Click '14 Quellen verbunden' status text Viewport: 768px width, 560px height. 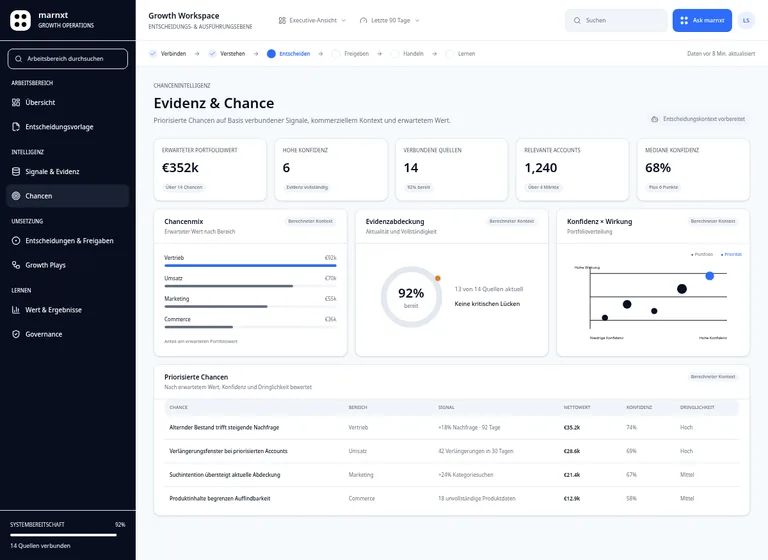(40, 546)
